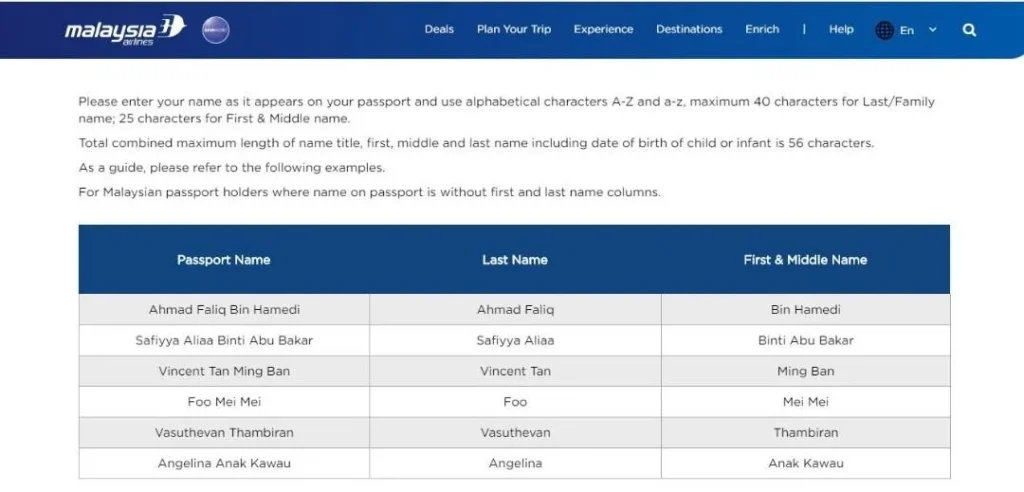Screen dimensions: 1024x492
Task: Open the search magnifier icon
Action: pyautogui.click(x=970, y=29)
